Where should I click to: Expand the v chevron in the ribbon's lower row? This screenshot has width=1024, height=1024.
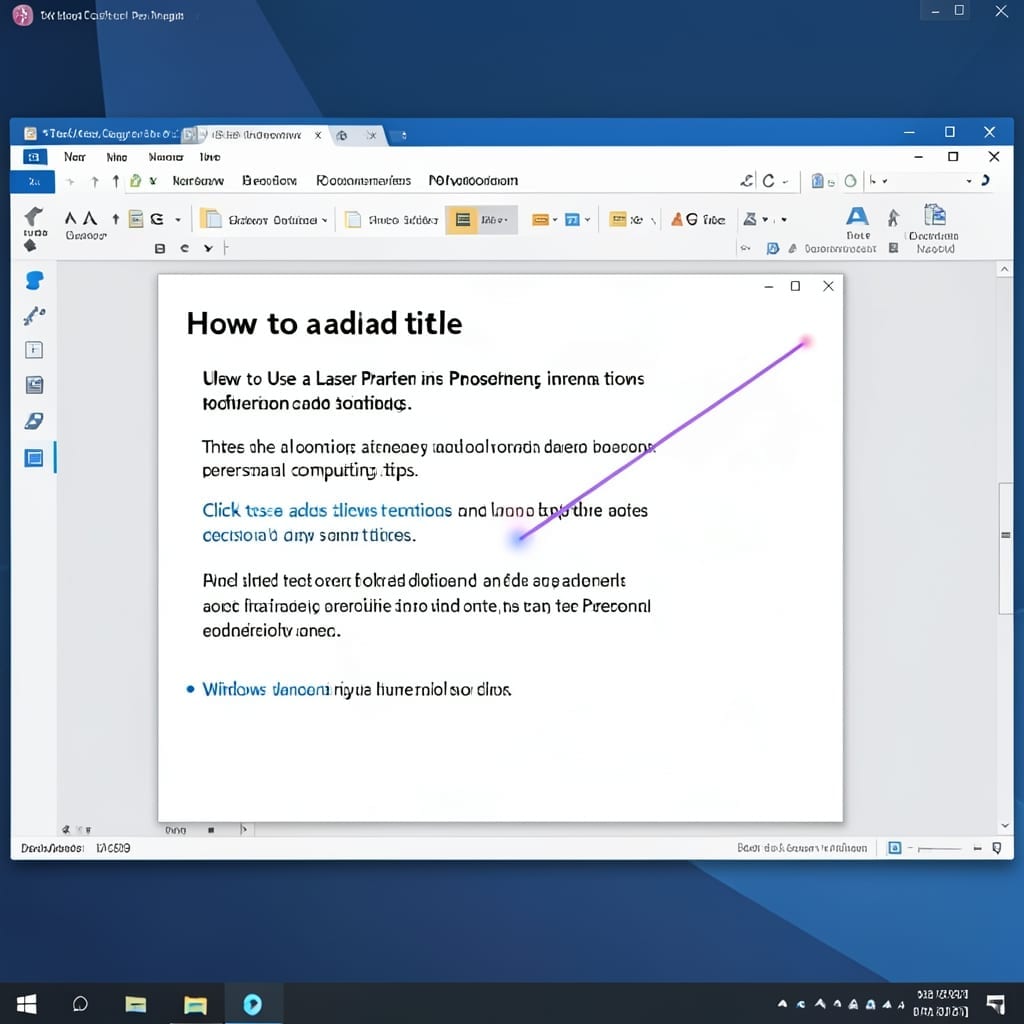click(208, 248)
